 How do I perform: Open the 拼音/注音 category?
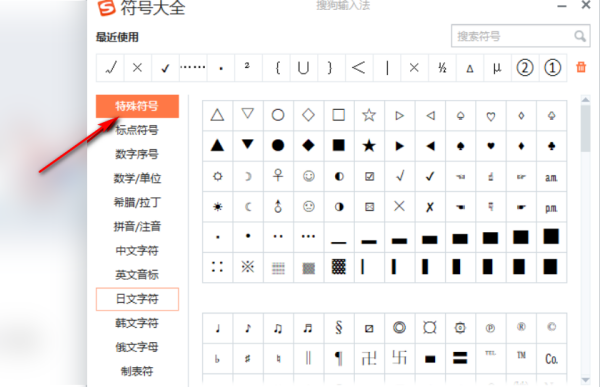pyautogui.click(x=137, y=227)
